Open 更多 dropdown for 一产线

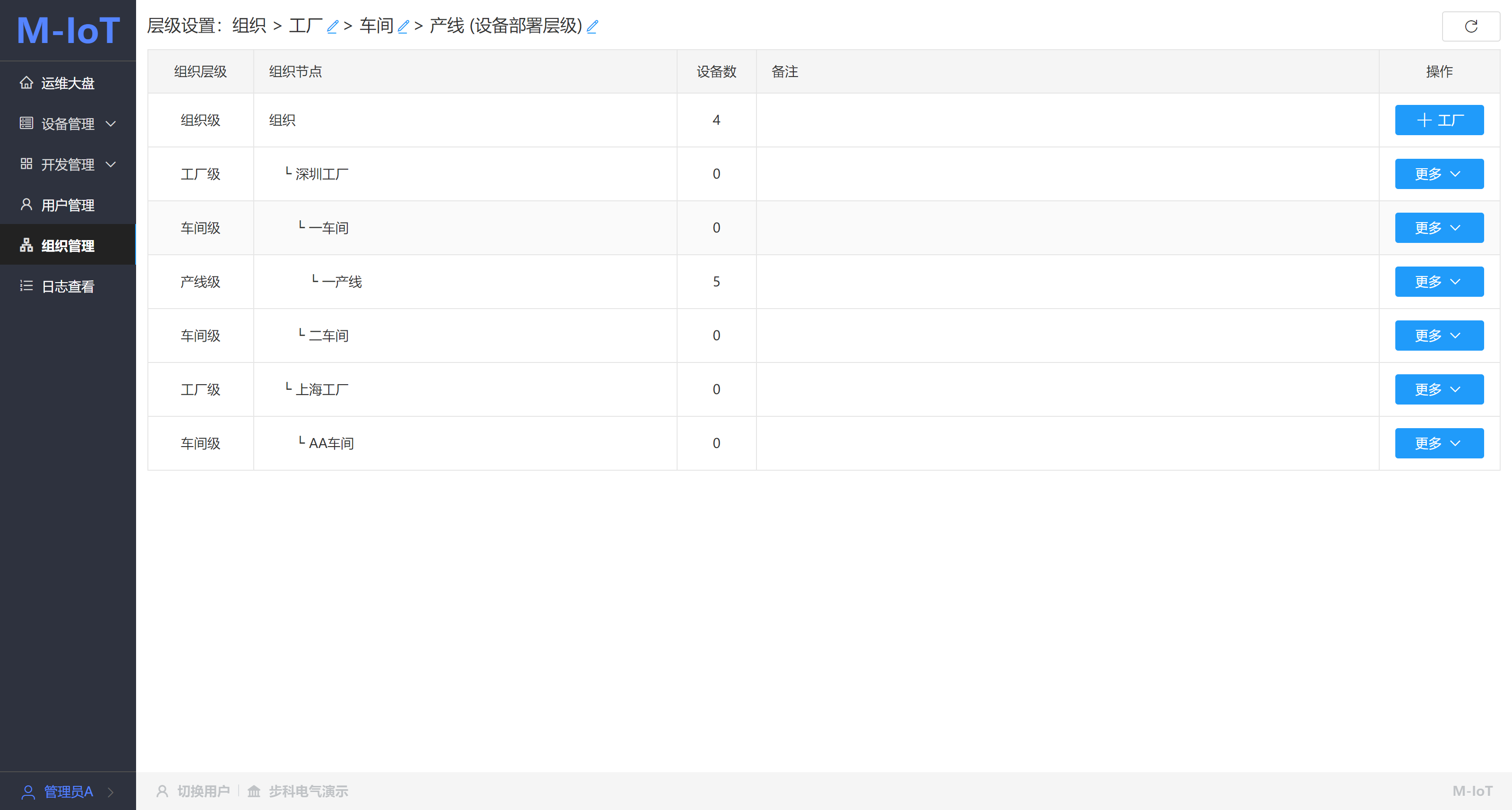pyautogui.click(x=1439, y=282)
